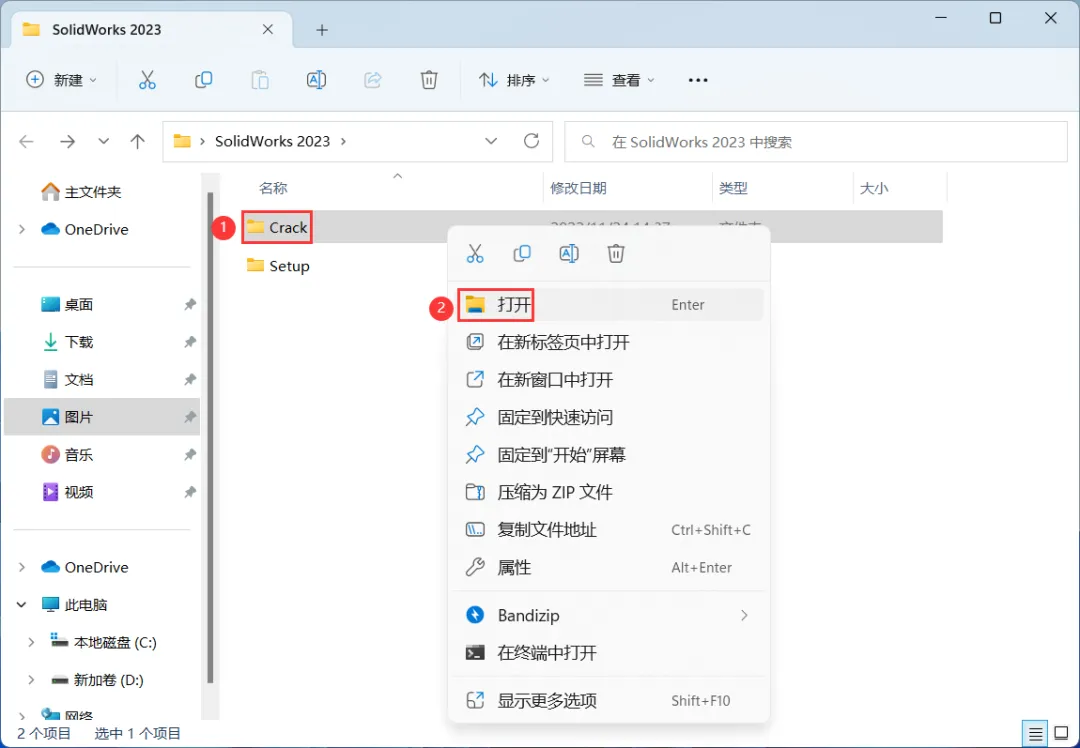1080x748 pixels.
Task: Choose 复制文件地址
Action: click(609, 530)
